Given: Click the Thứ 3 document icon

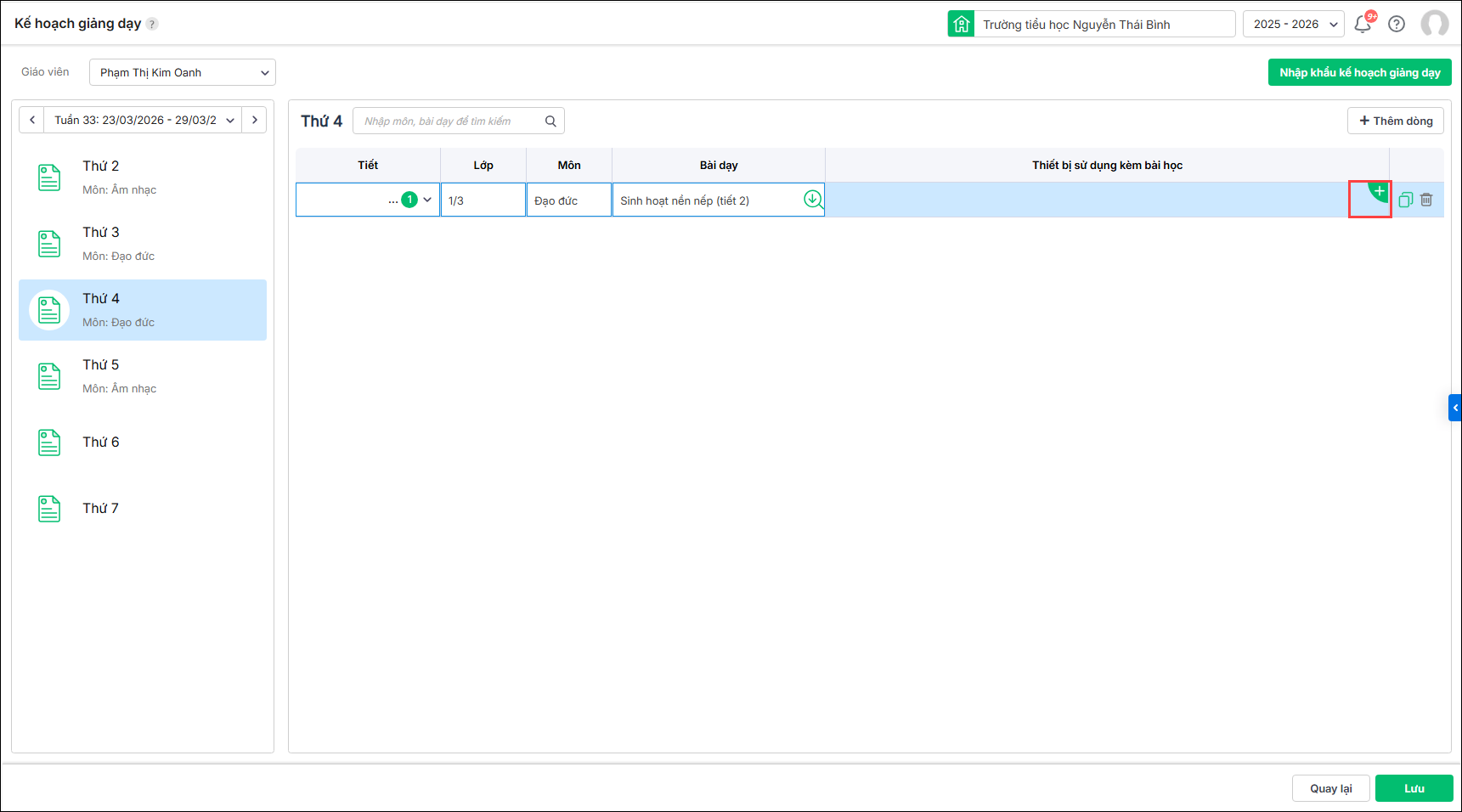Looking at the screenshot, I should click(49, 244).
